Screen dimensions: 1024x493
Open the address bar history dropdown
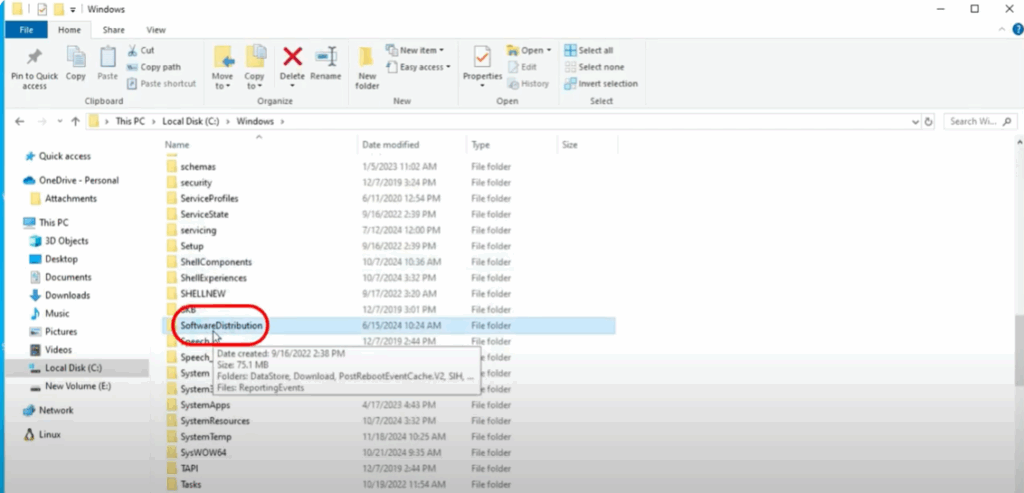click(914, 121)
